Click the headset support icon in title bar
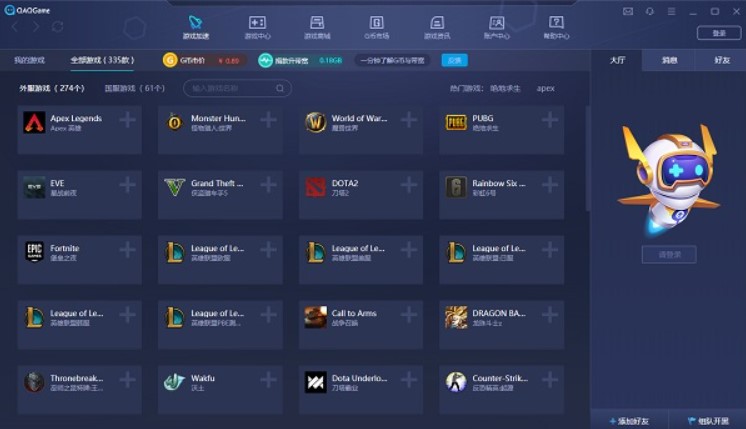Image resolution: width=746 pixels, height=429 pixels. [x=650, y=11]
